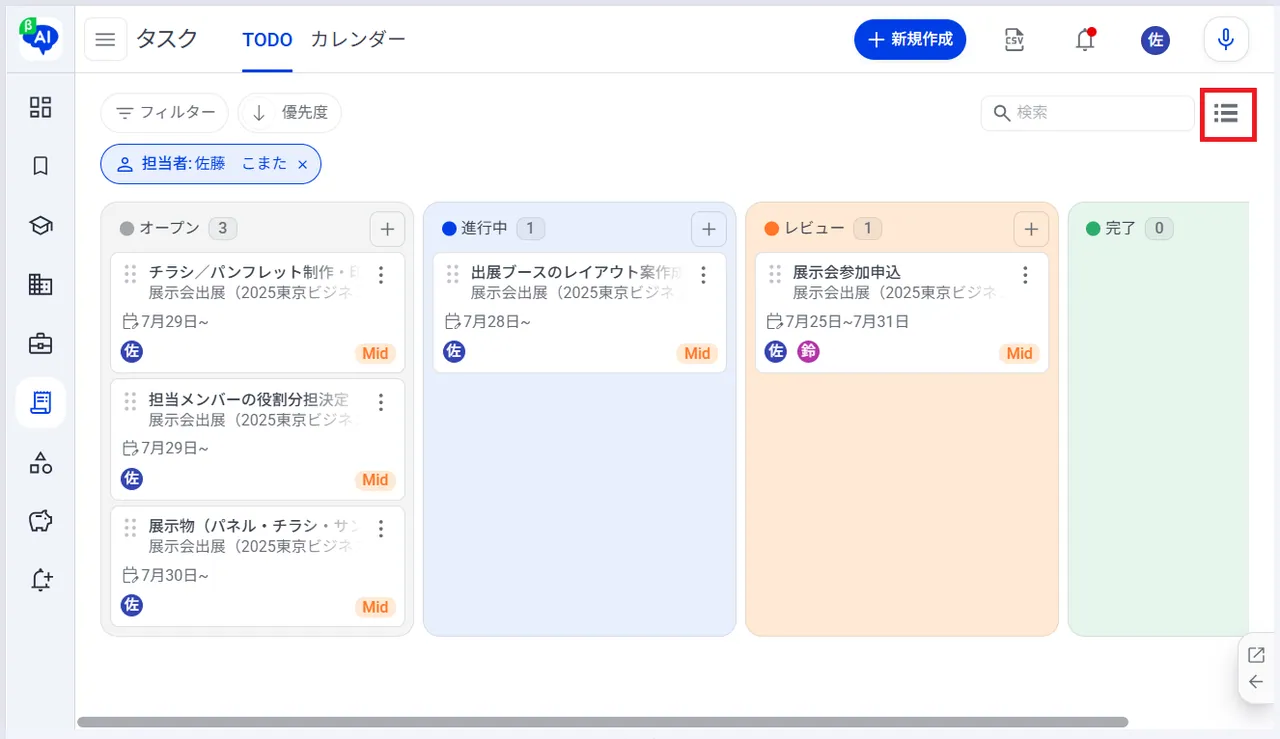This screenshot has height=739, width=1280.
Task: Click the horizontal scrollbar at bottom
Action: pos(603,722)
